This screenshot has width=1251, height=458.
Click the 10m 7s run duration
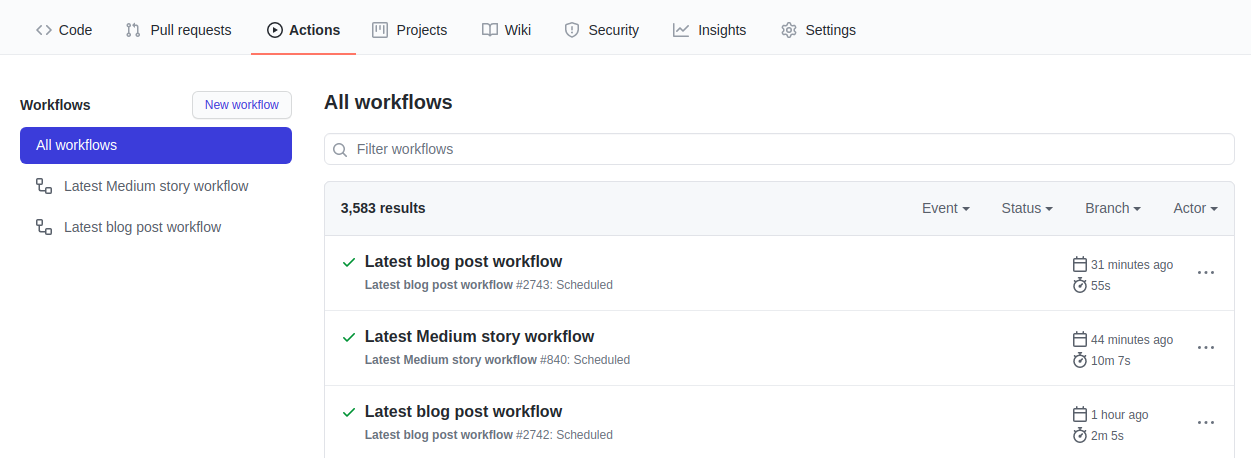1111,360
